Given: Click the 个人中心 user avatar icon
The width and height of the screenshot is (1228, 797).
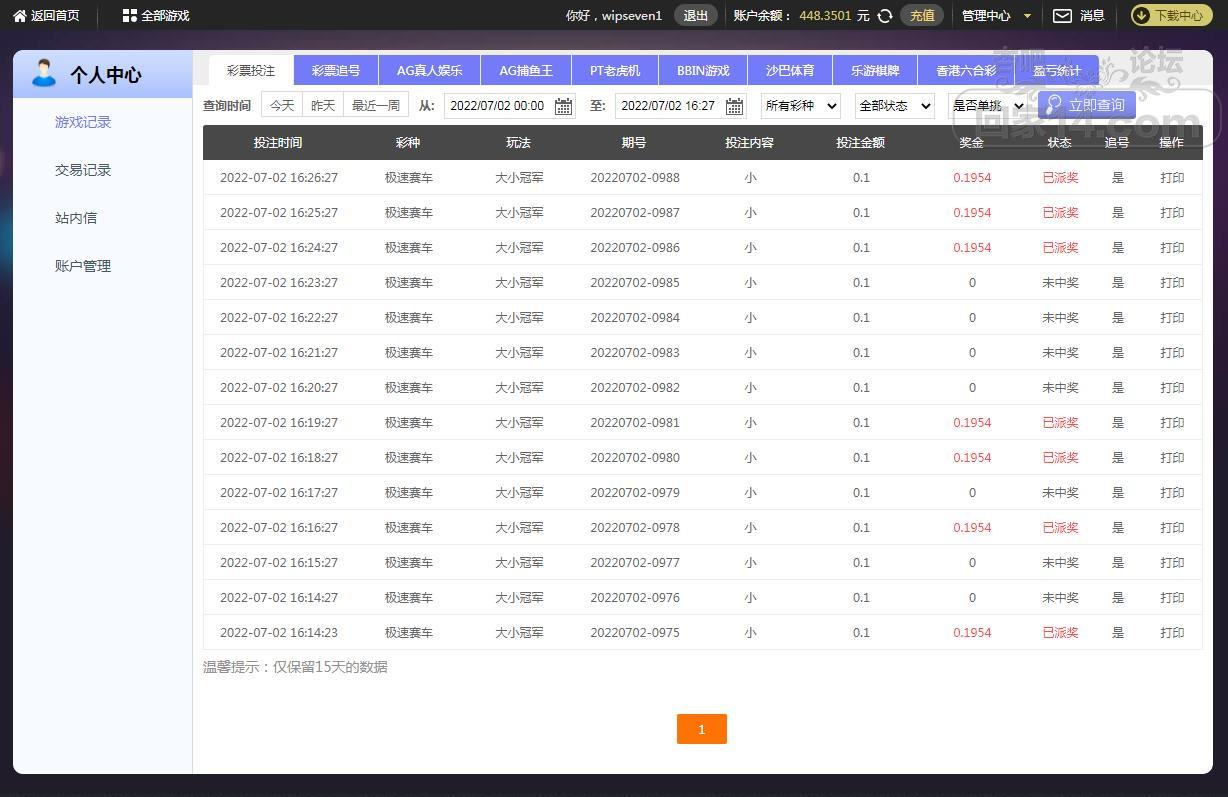Looking at the screenshot, I should (x=44, y=74).
